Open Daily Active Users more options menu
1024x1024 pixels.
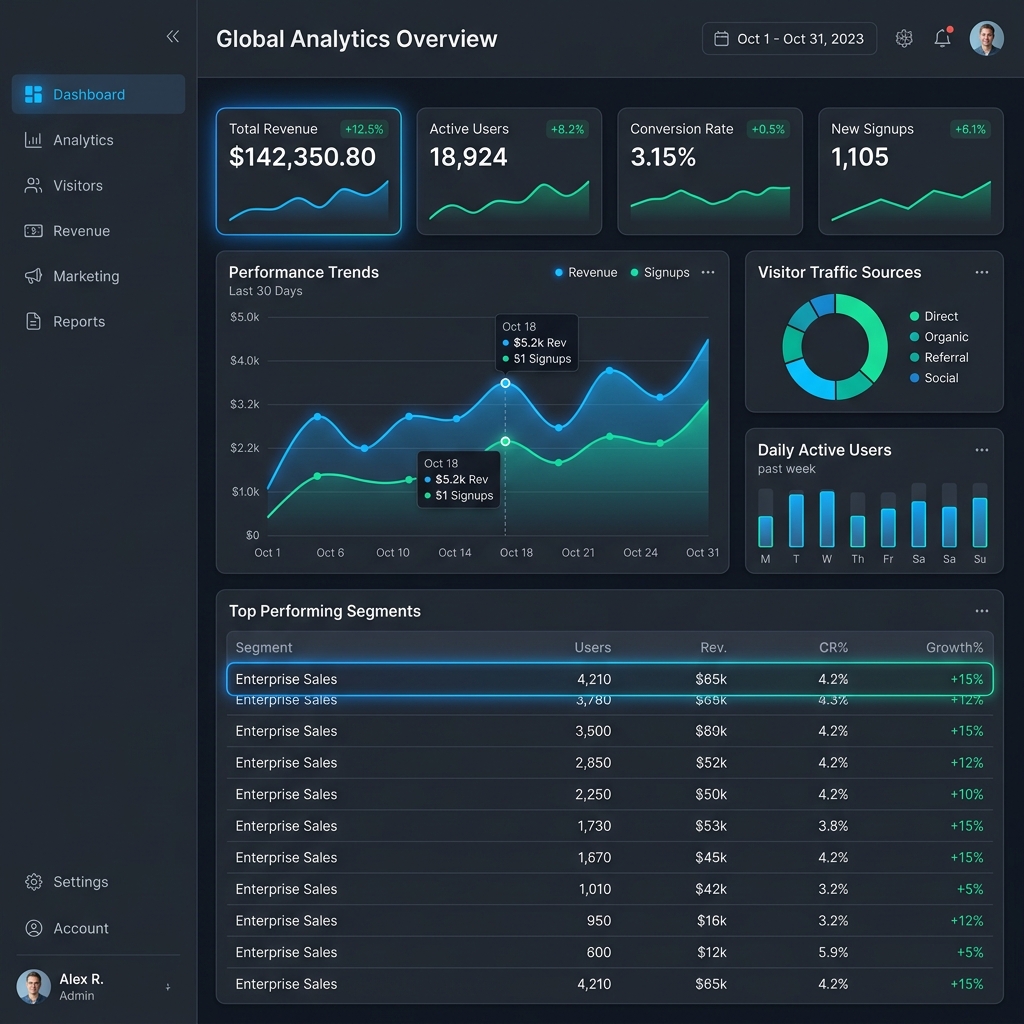pyautogui.click(x=982, y=450)
